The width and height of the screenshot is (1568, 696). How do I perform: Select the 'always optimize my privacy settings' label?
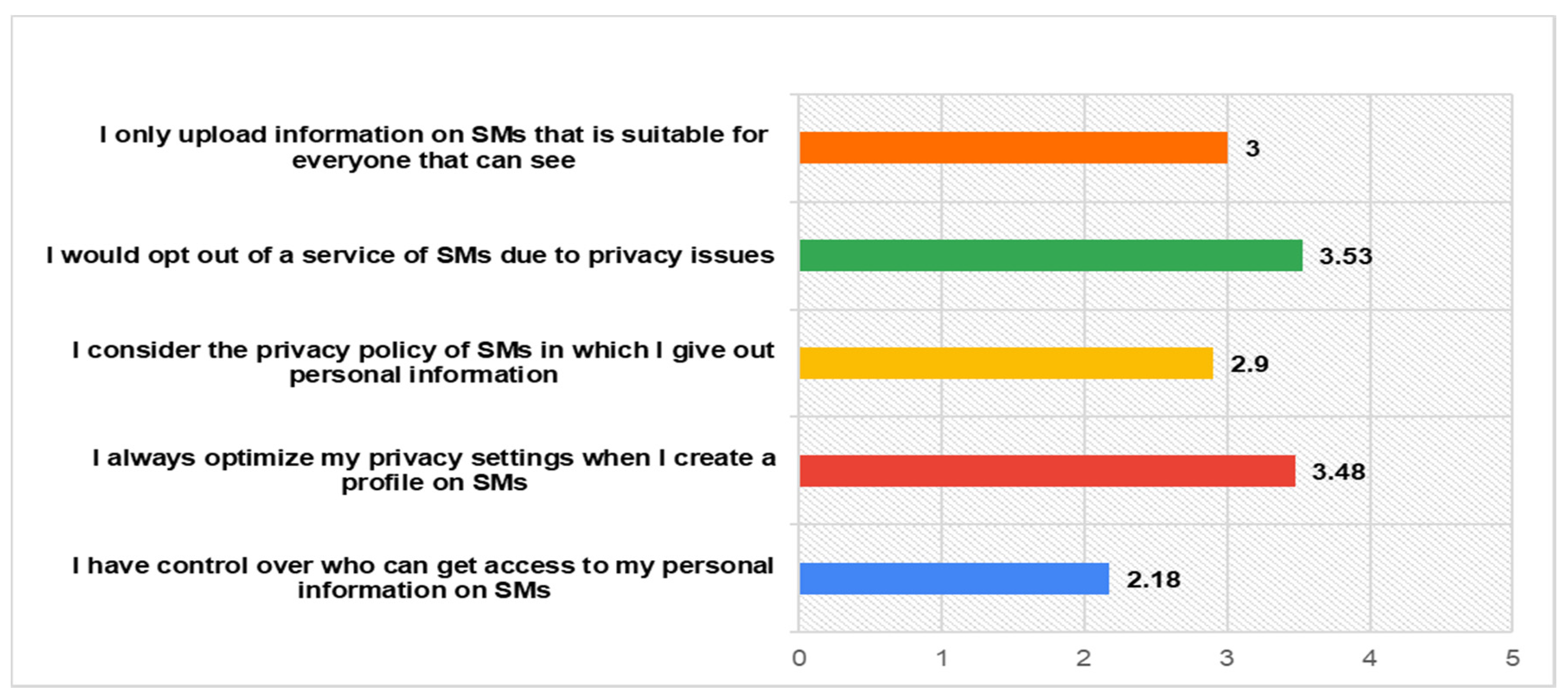pos(433,470)
